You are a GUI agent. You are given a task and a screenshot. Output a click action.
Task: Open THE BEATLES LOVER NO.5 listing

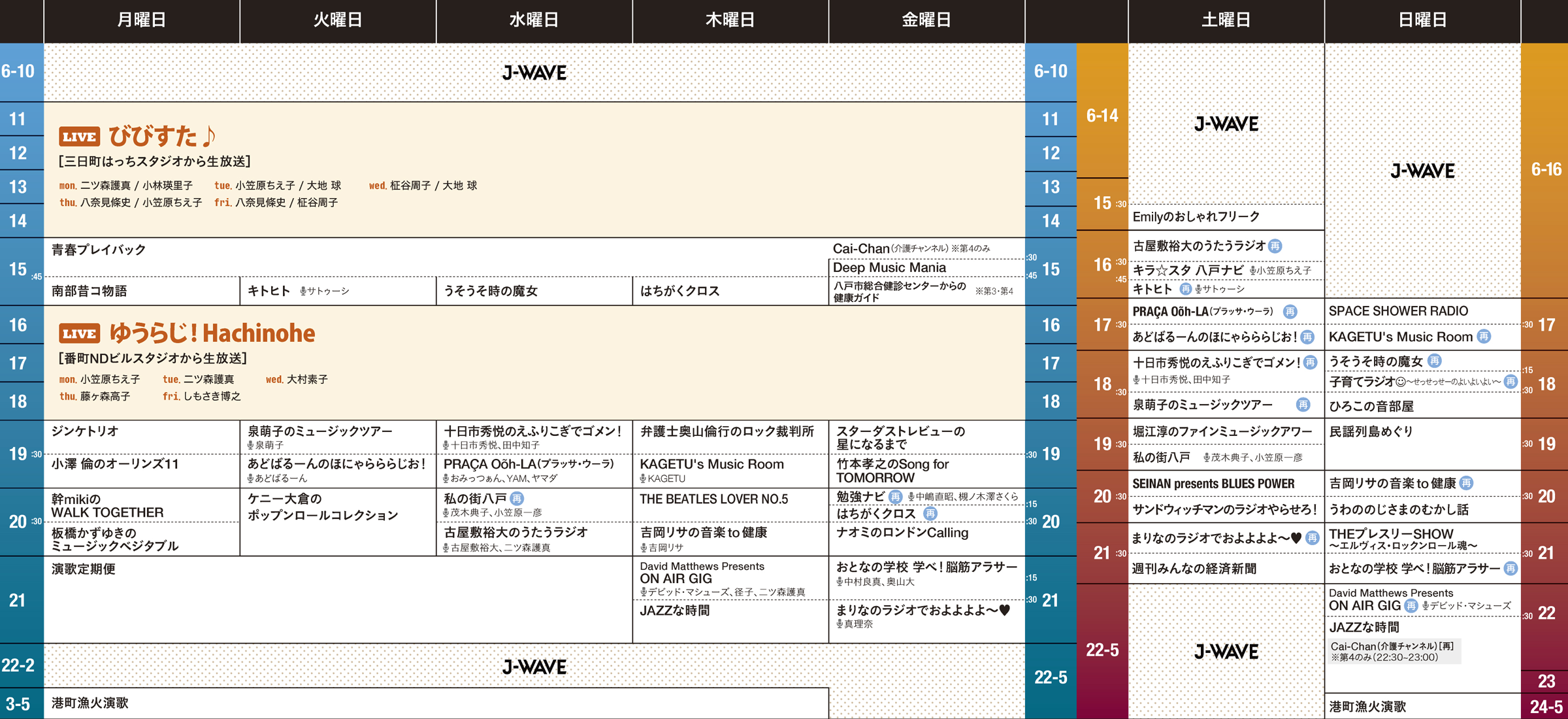(713, 499)
